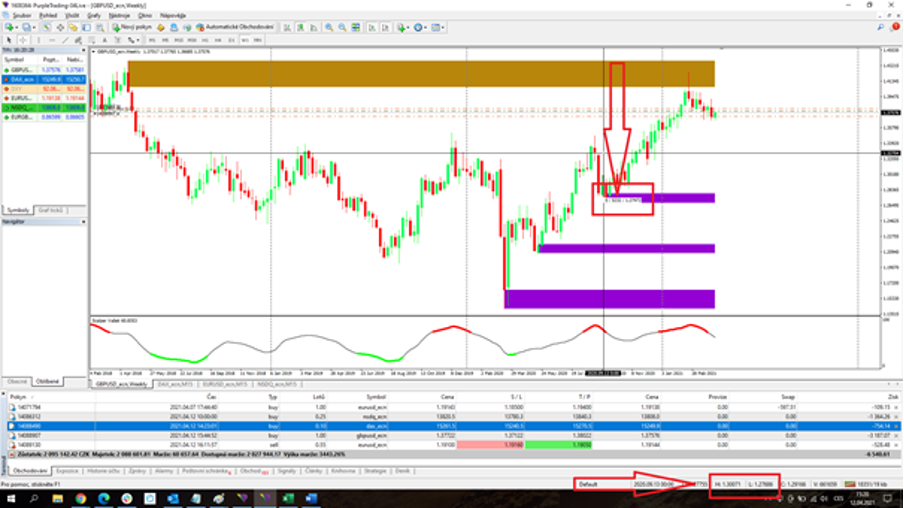Close the highlighted dax_ecn order
Image resolution: width=904 pixels, height=508 pixels.
(895, 426)
